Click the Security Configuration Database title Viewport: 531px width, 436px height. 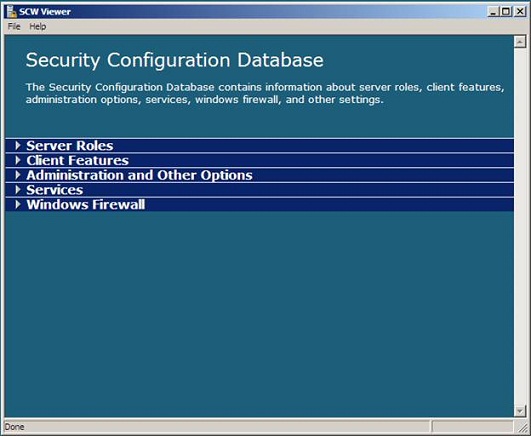click(175, 60)
